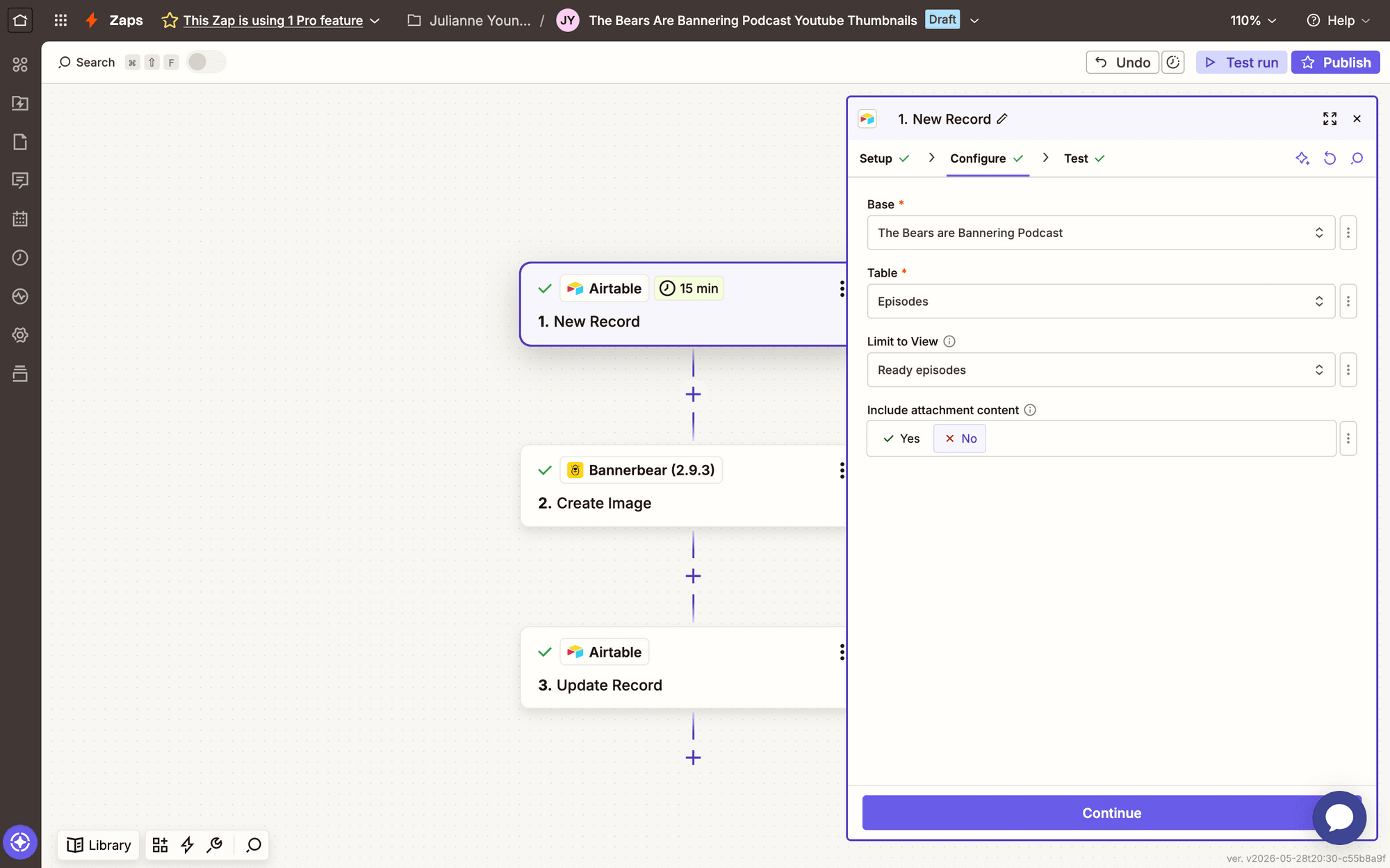Click the JY avatar badge

pos(567,20)
